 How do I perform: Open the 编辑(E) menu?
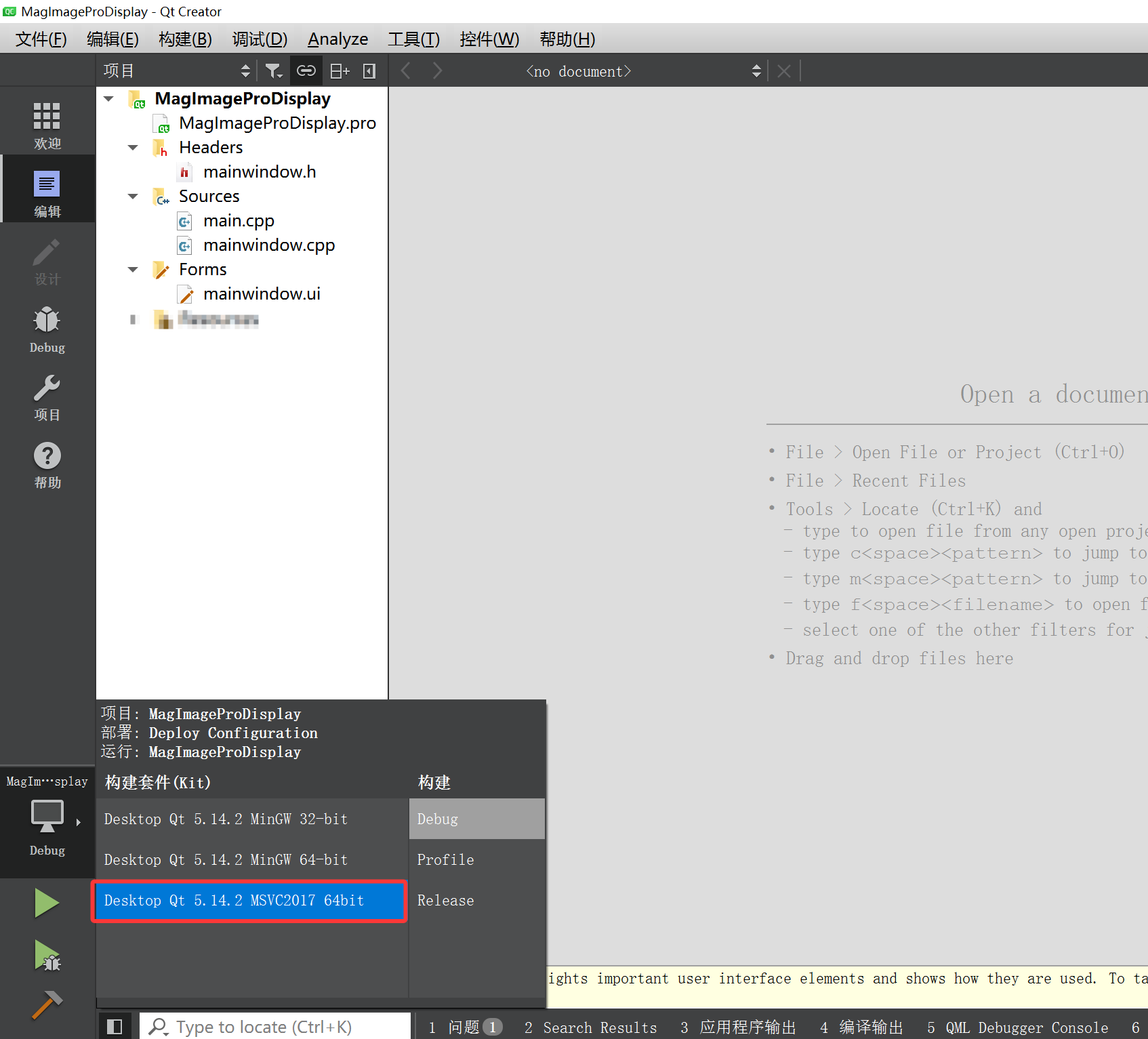(x=112, y=39)
